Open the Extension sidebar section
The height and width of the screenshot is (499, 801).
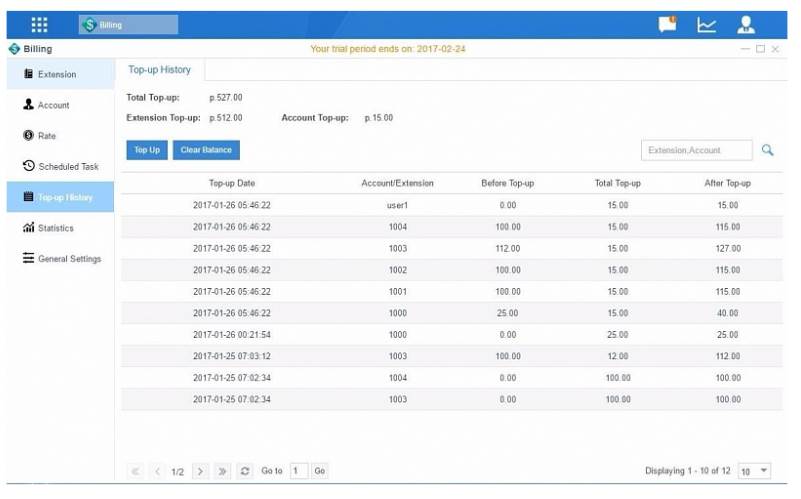point(57,74)
